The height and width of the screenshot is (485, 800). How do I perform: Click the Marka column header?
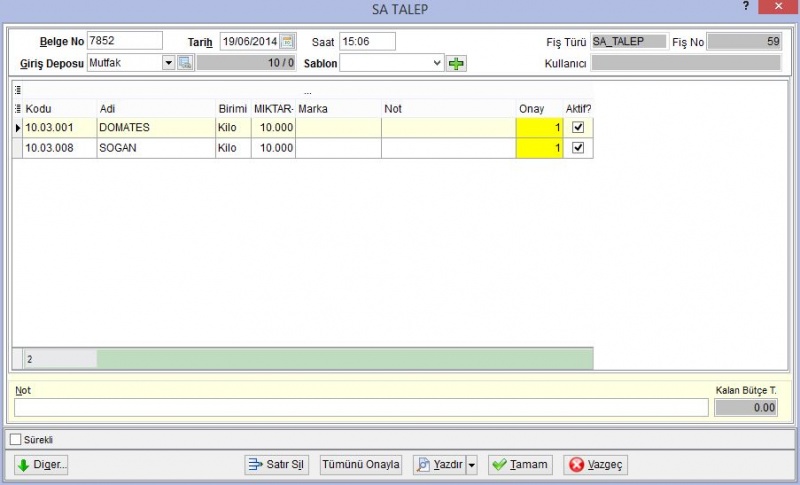pyautogui.click(x=338, y=109)
